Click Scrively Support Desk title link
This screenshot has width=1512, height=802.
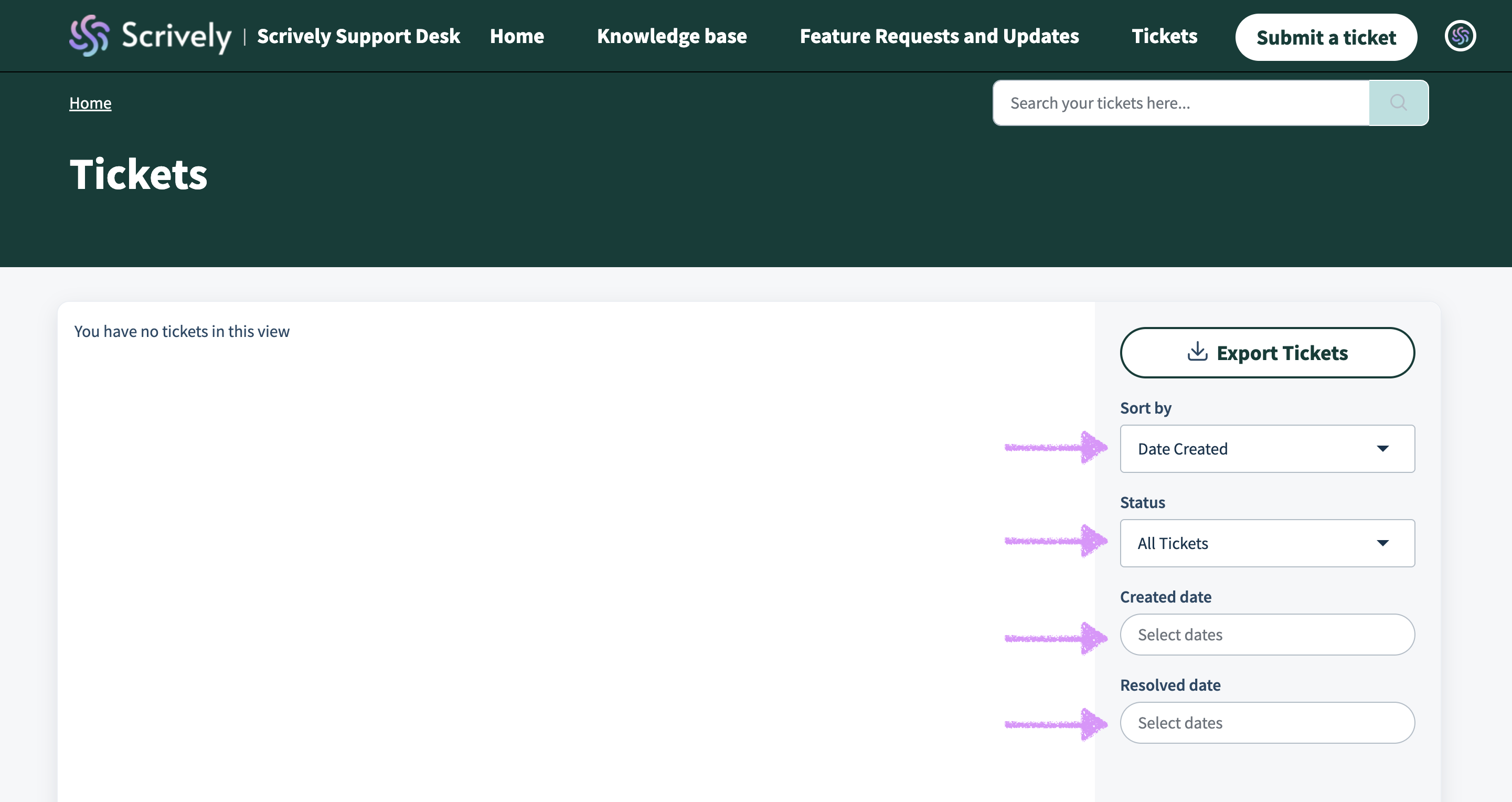pyautogui.click(x=358, y=36)
